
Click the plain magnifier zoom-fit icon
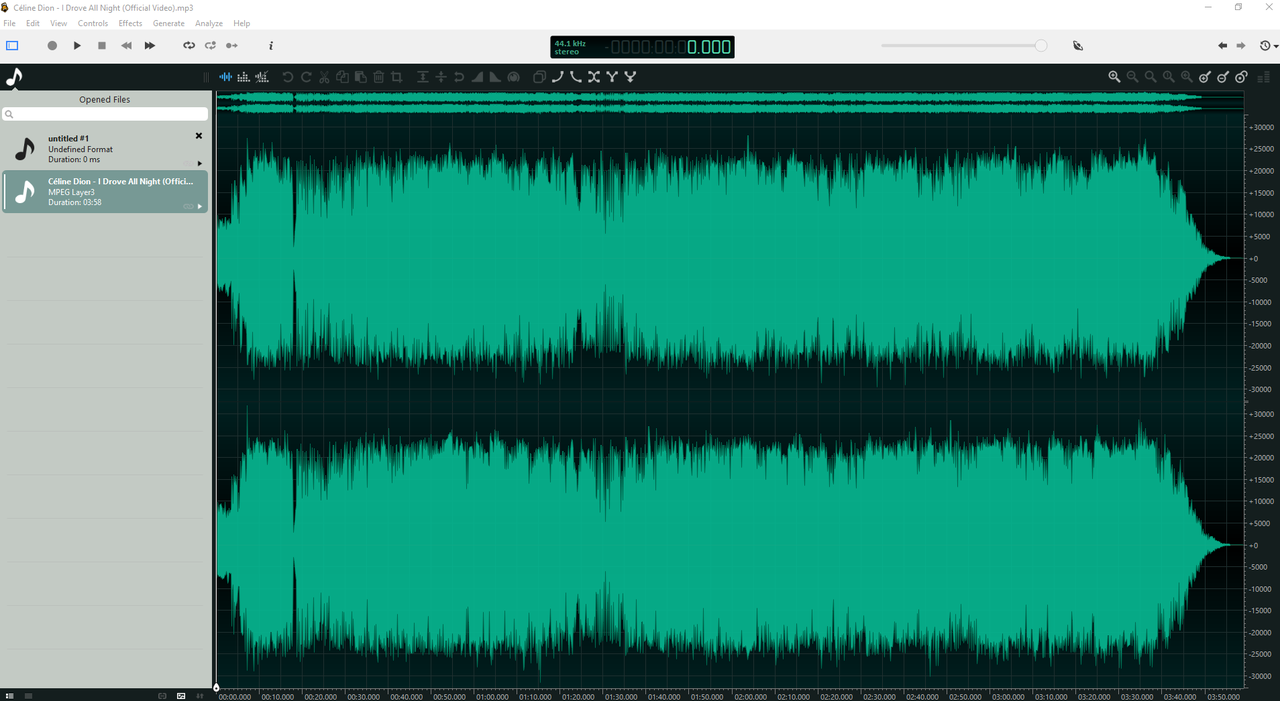[x=1150, y=77]
